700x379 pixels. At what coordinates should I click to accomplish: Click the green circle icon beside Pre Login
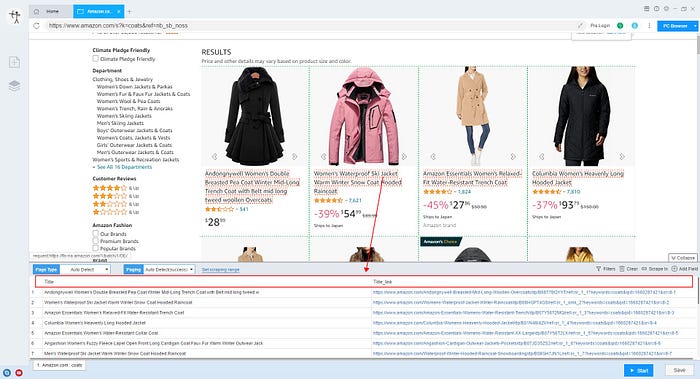coord(620,26)
